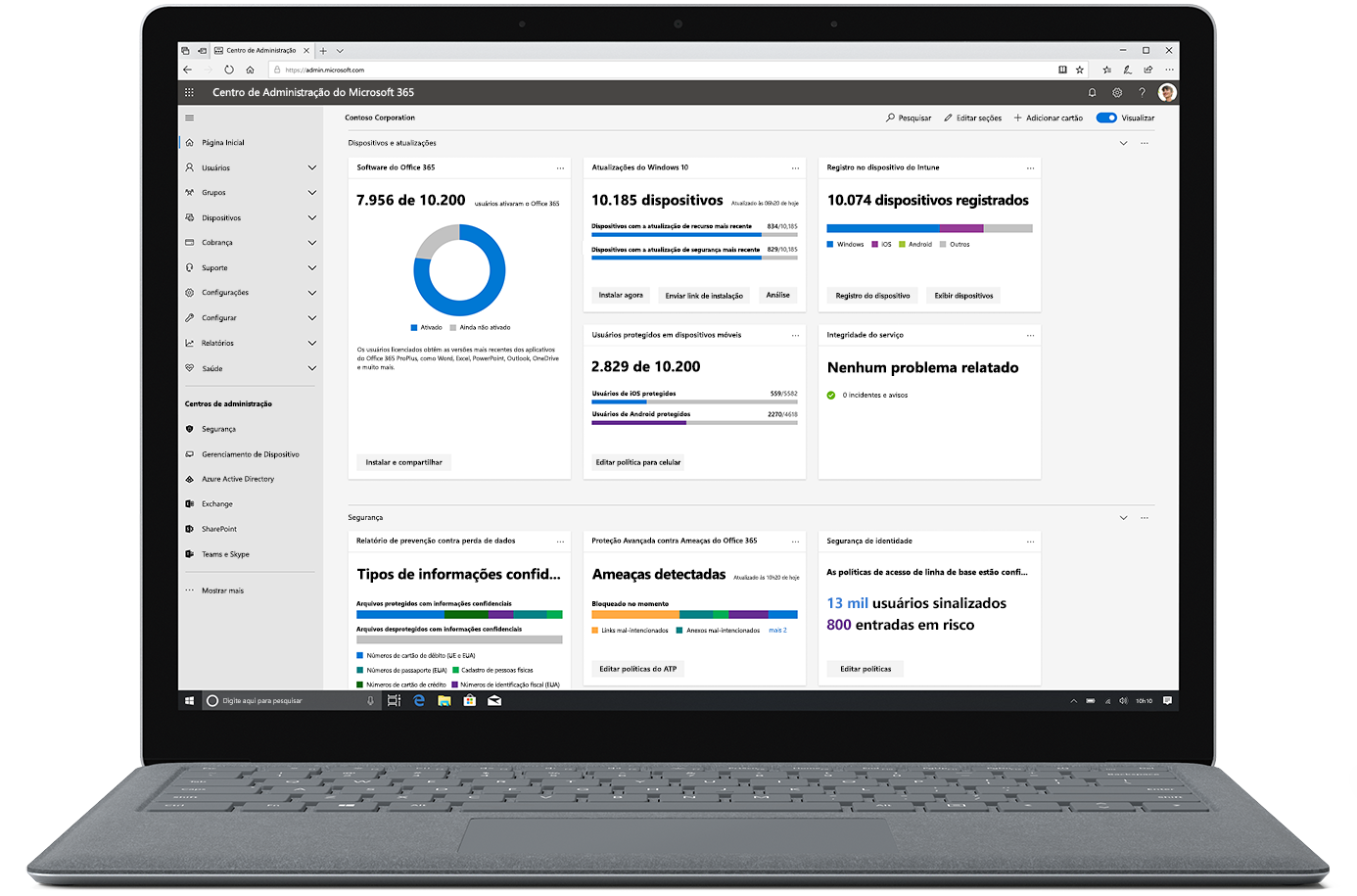Open Task View in taskbar
The image size is (1357, 896).
pyautogui.click(x=394, y=700)
